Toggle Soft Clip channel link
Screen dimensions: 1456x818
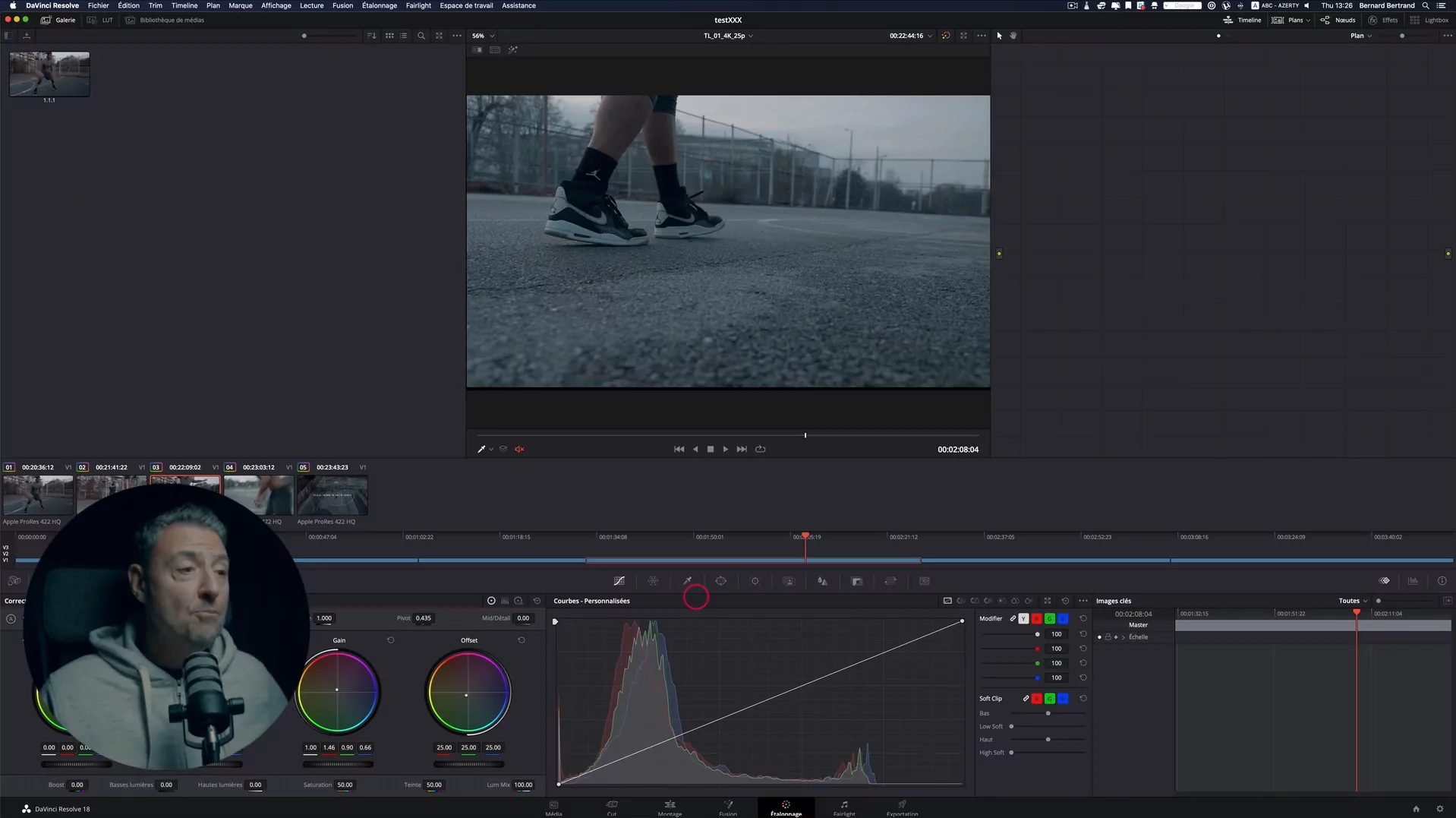[1026, 699]
